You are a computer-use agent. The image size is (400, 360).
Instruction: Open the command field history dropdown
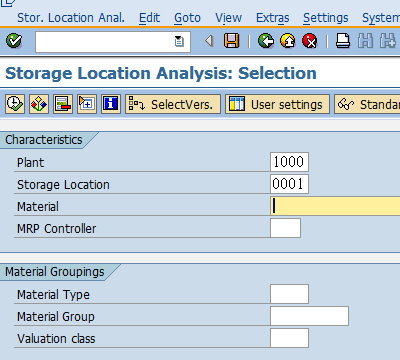coord(179,41)
